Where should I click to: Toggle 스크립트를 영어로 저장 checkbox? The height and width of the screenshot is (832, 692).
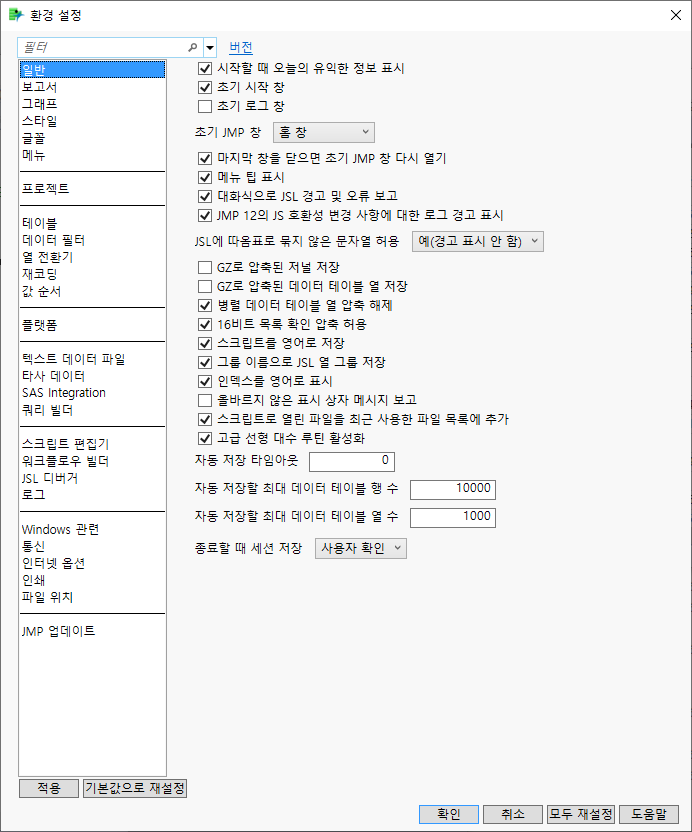pyautogui.click(x=205, y=343)
